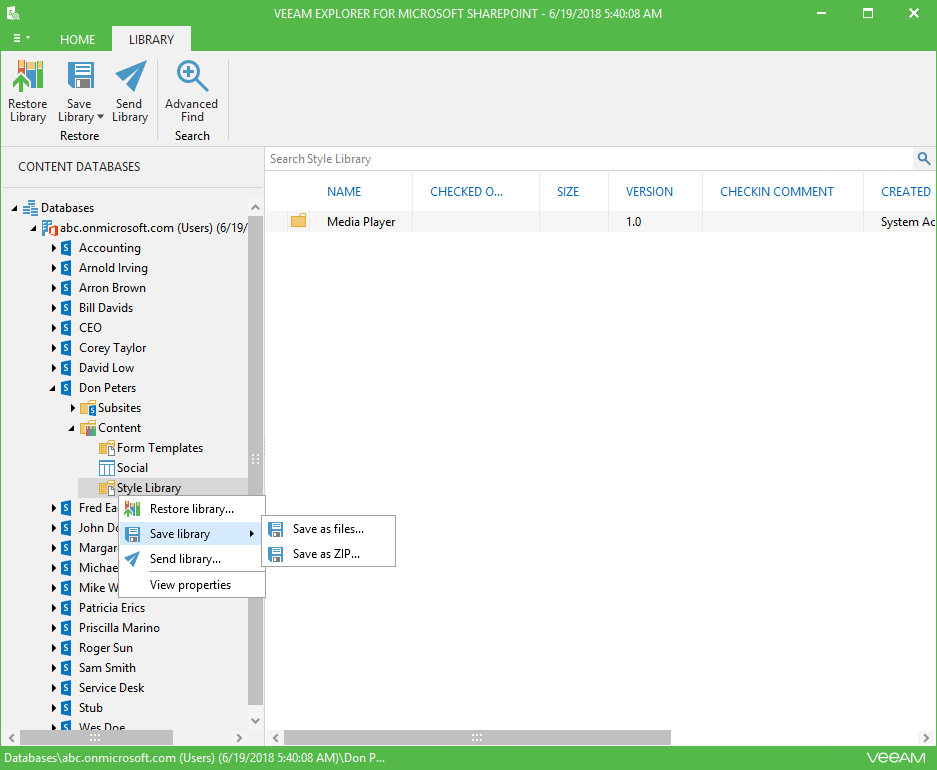Click the CEO site SharePoint icon
The height and width of the screenshot is (770, 937).
(66, 328)
